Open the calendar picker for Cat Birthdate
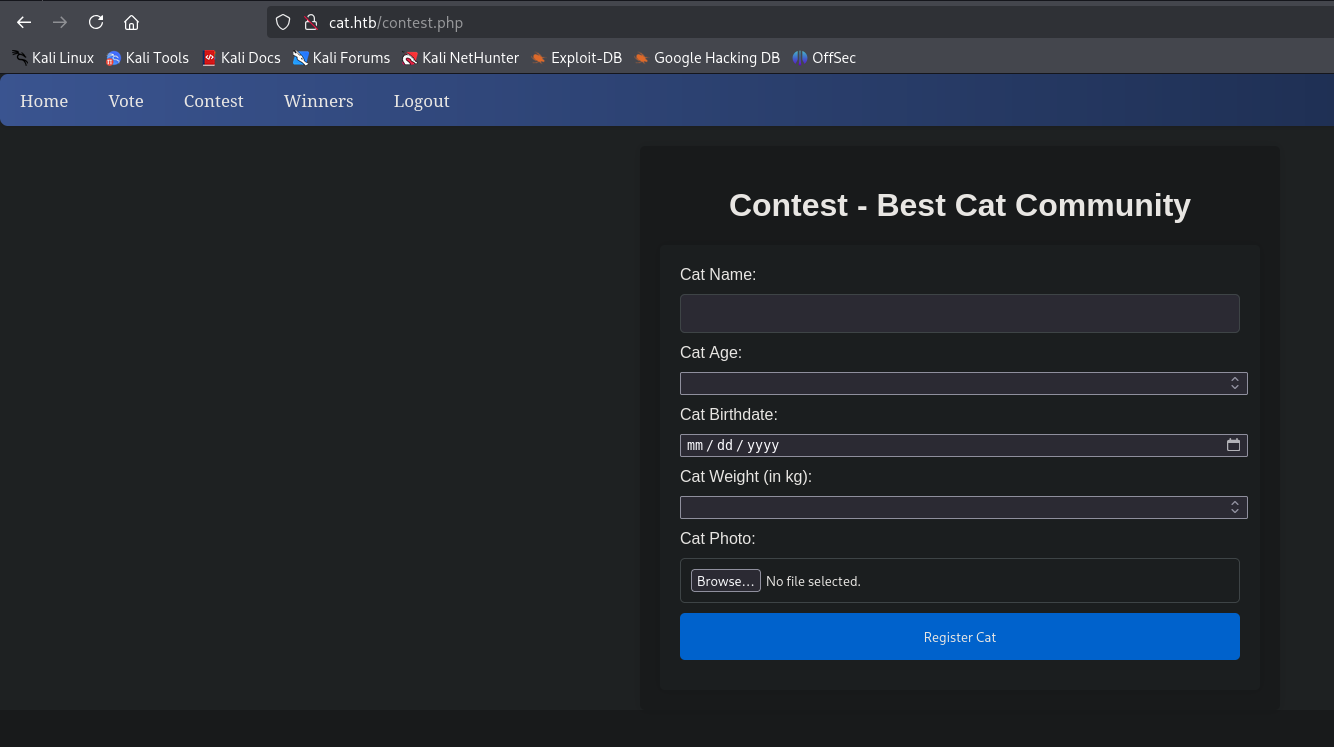Screen dimensions: 1334x747 pos(1233,445)
